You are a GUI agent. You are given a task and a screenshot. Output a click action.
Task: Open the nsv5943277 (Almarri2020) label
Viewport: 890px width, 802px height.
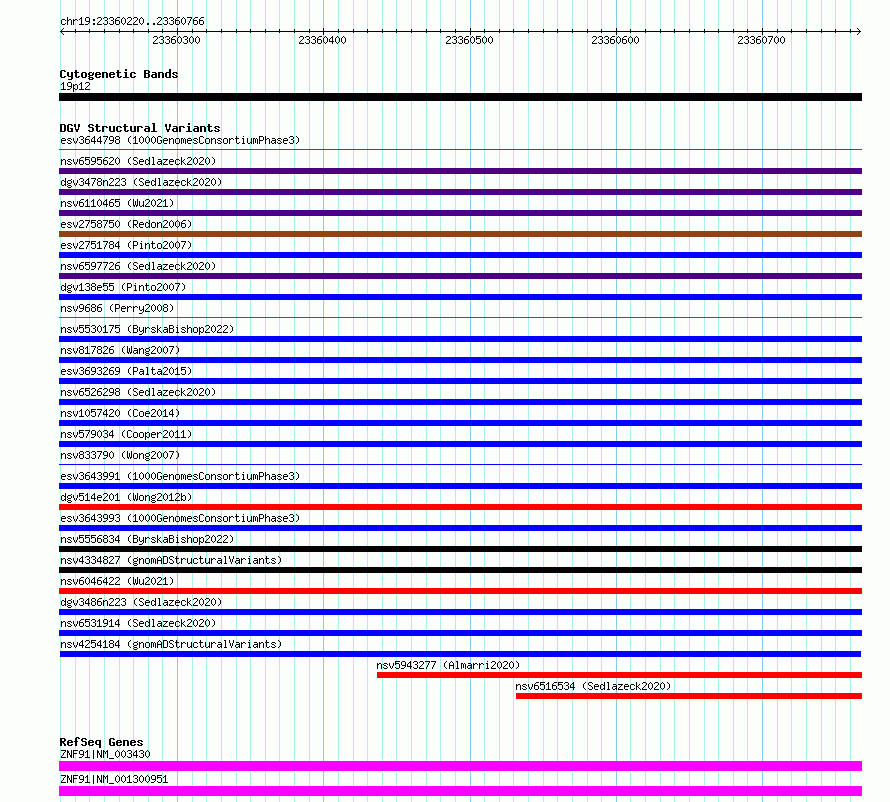pyautogui.click(x=448, y=665)
